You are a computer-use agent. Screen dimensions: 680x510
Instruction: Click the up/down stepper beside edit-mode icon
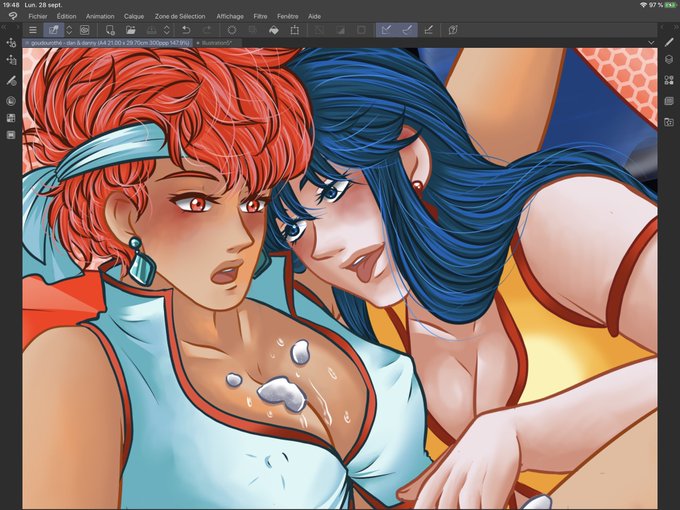click(69, 30)
